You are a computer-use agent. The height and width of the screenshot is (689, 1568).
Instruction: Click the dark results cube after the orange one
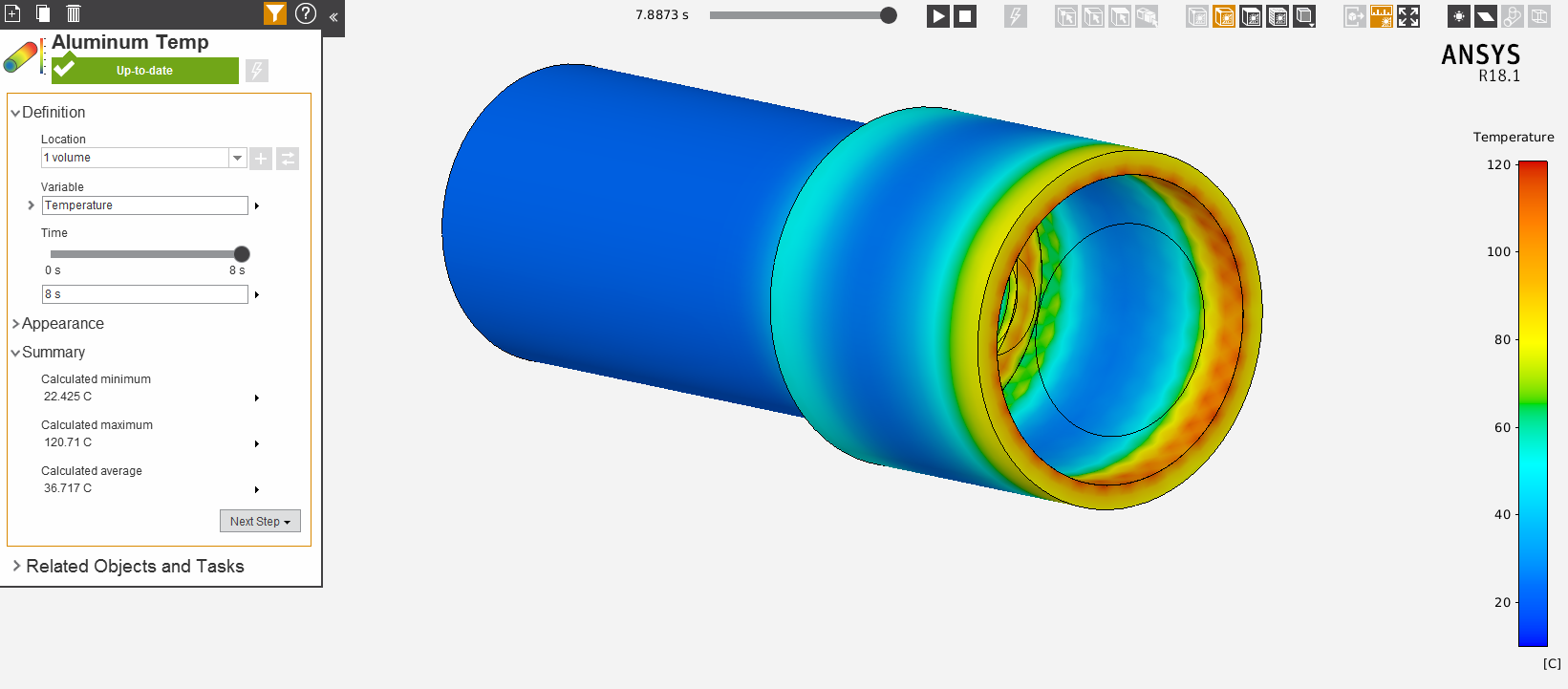[x=1251, y=16]
